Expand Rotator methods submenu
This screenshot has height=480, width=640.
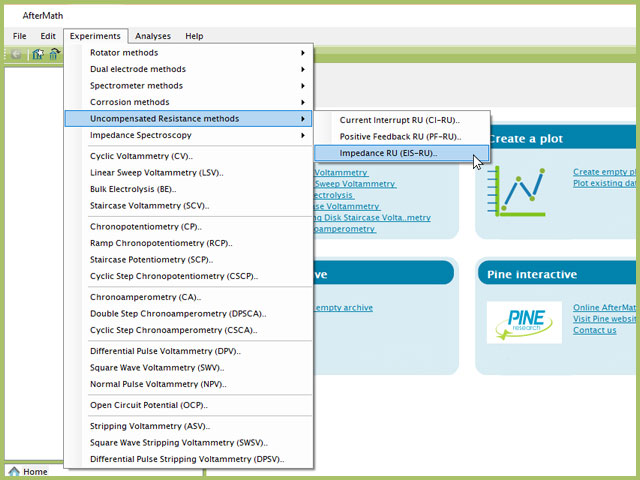(x=189, y=53)
